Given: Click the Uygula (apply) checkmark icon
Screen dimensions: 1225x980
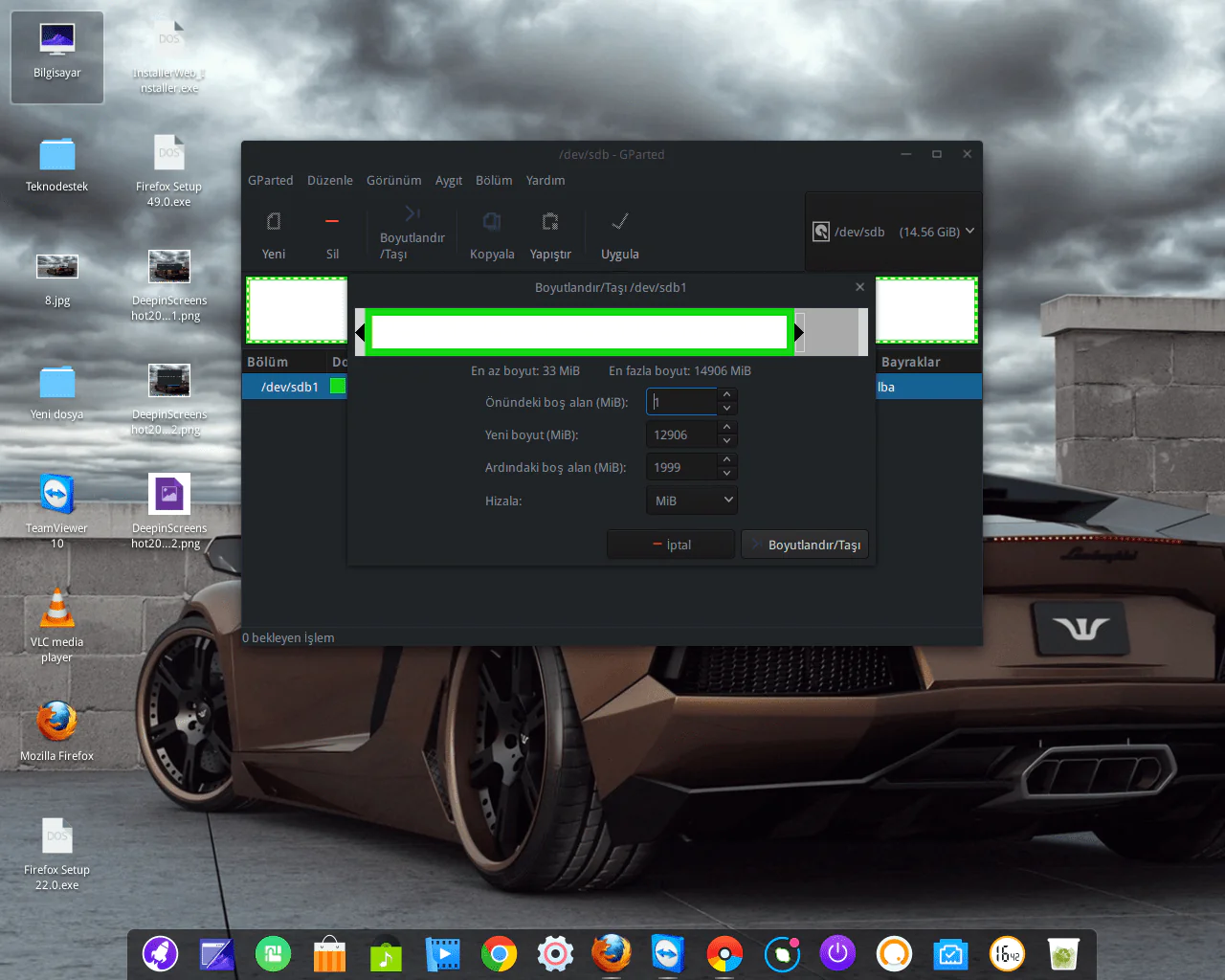Looking at the screenshot, I should [620, 222].
